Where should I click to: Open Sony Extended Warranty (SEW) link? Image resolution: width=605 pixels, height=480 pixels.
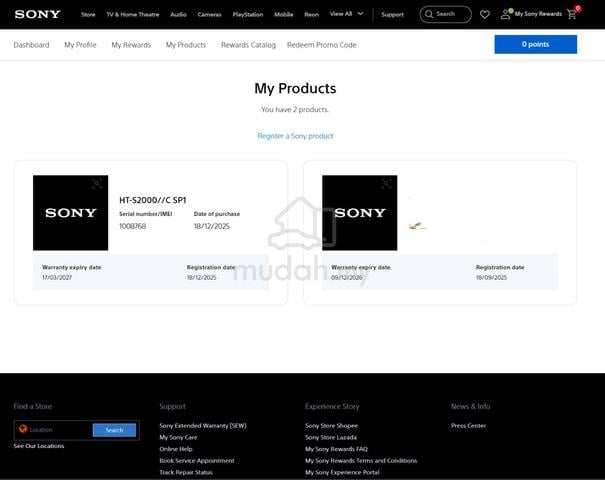click(203, 426)
